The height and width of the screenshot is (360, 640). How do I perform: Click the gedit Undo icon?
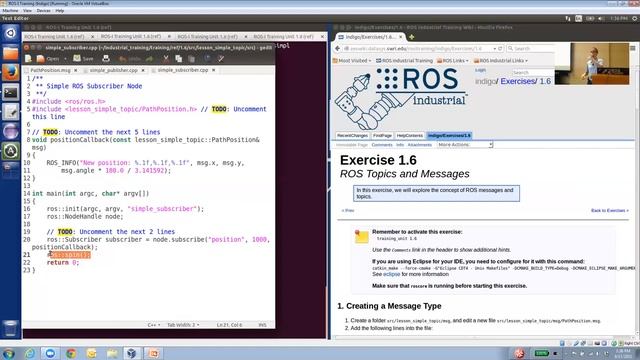click(122, 59)
